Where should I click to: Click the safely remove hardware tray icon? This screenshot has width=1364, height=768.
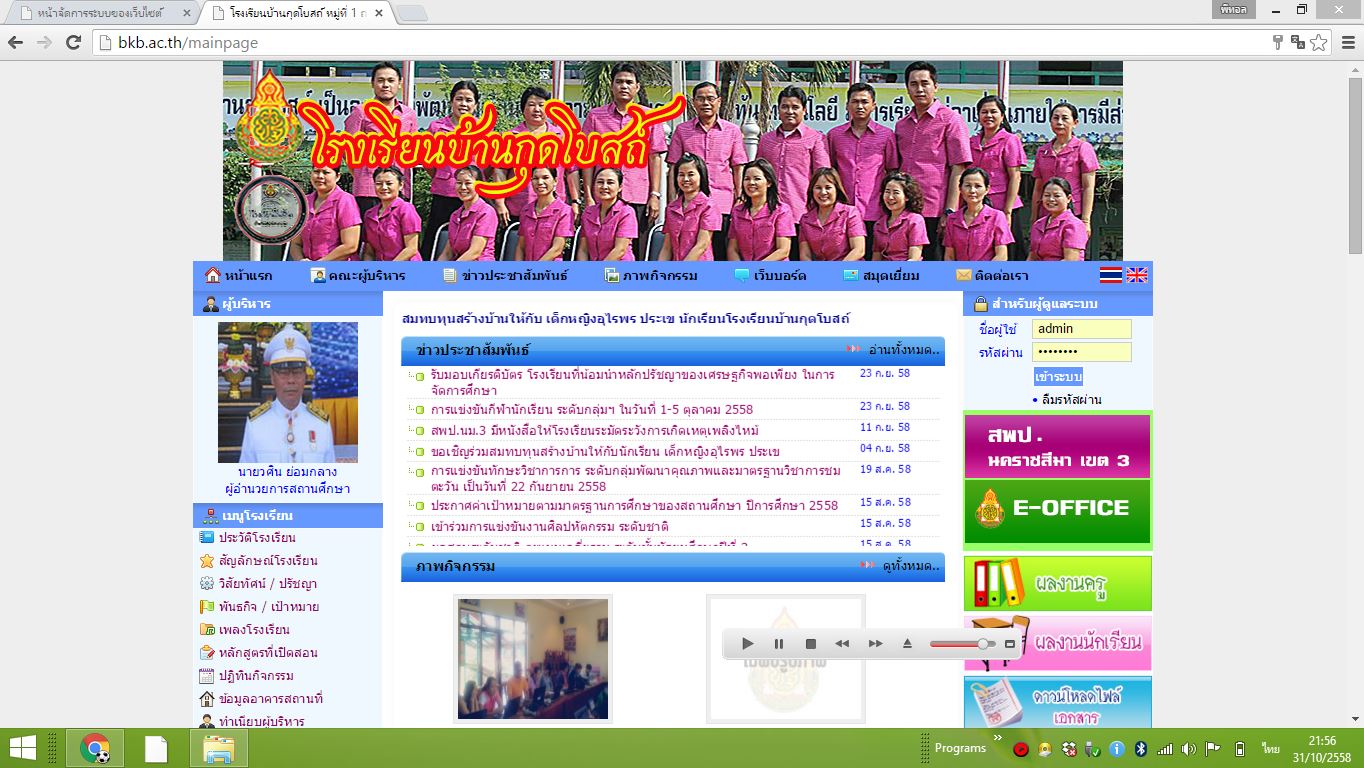[x=1093, y=749]
